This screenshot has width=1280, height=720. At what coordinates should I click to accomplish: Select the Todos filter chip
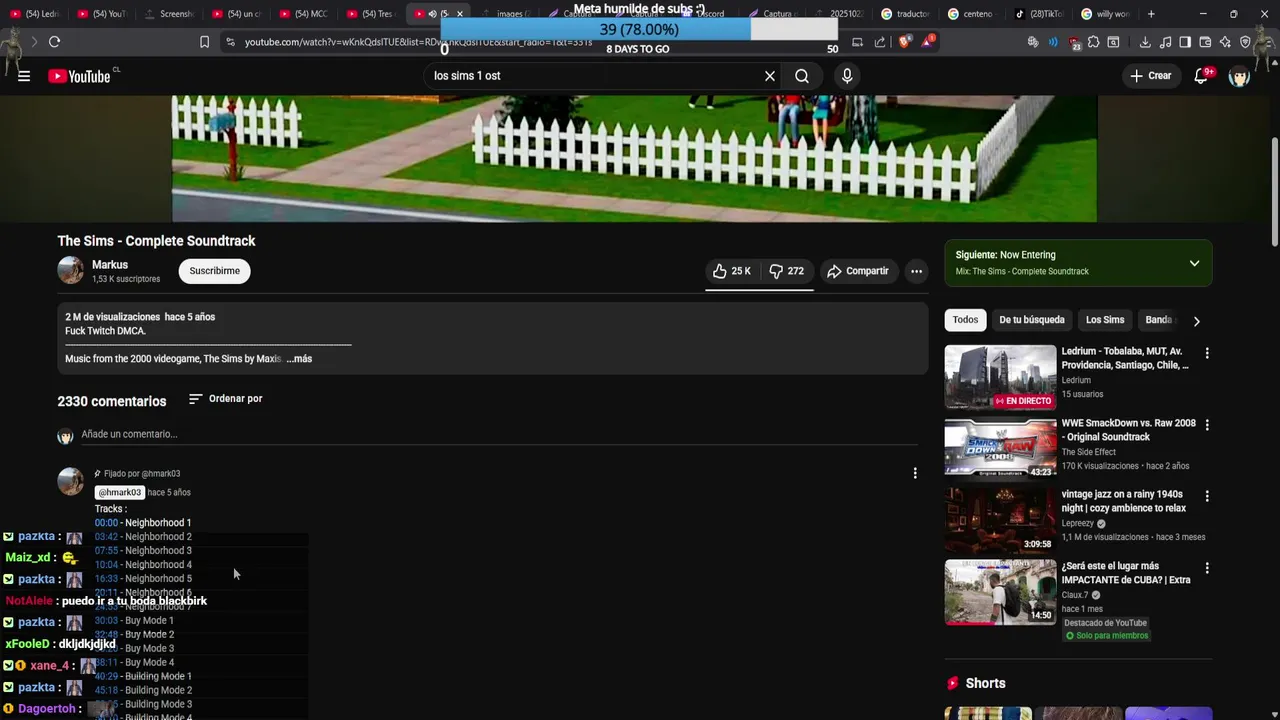[x=965, y=320]
